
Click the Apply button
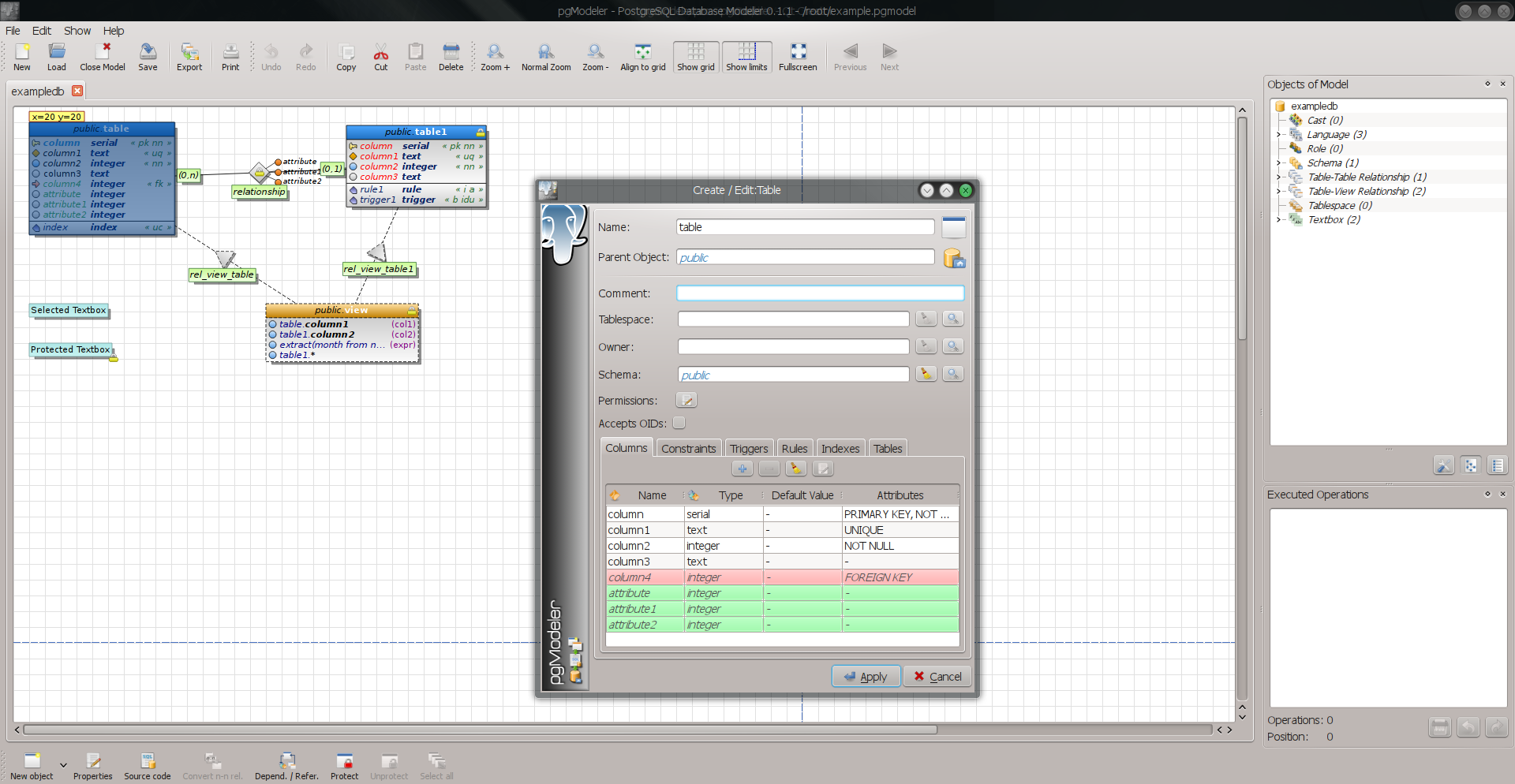pyautogui.click(x=866, y=677)
